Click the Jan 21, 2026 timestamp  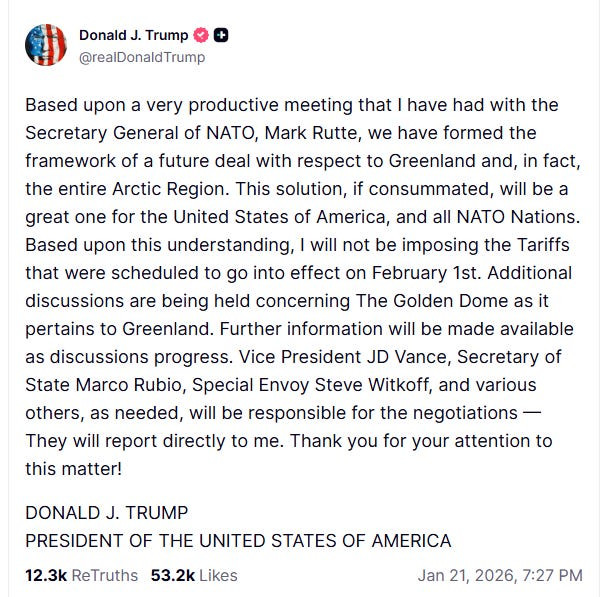click(x=500, y=574)
